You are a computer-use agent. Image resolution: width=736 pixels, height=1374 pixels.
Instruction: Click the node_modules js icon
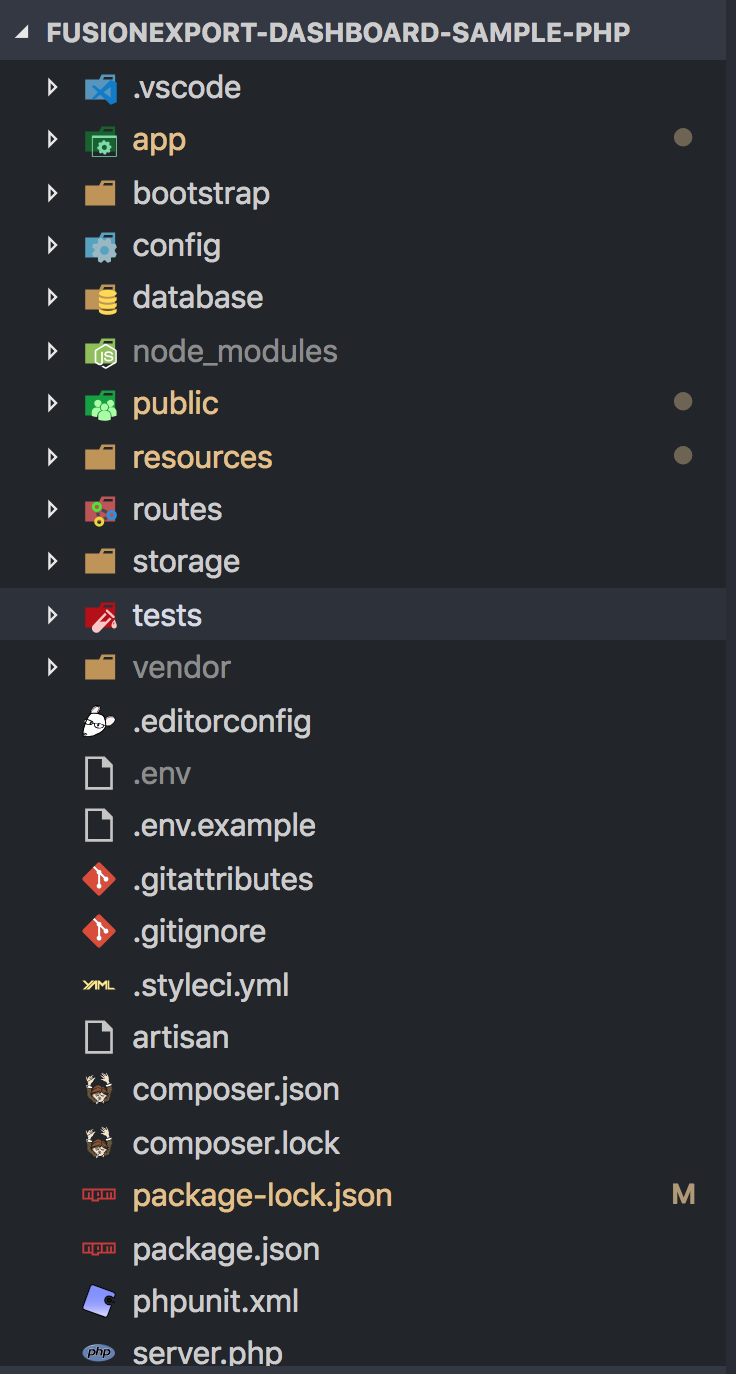[x=100, y=350]
